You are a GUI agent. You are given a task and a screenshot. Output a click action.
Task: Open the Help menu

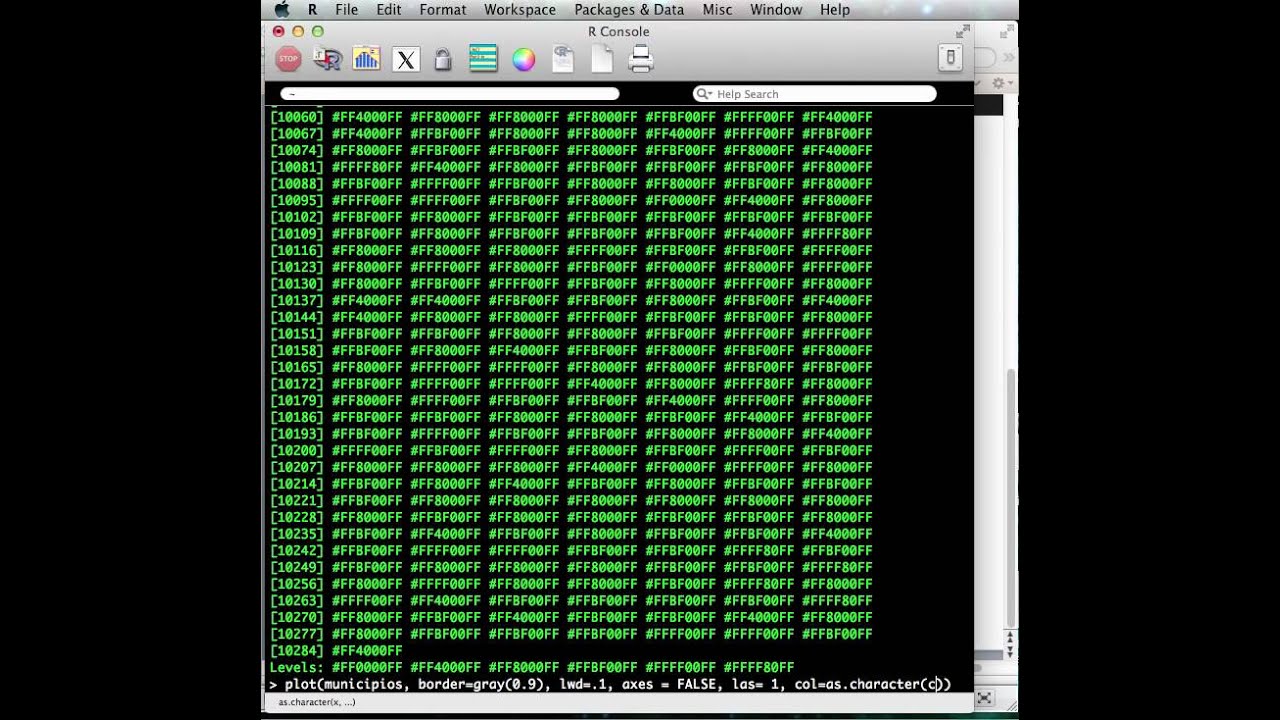pos(835,9)
